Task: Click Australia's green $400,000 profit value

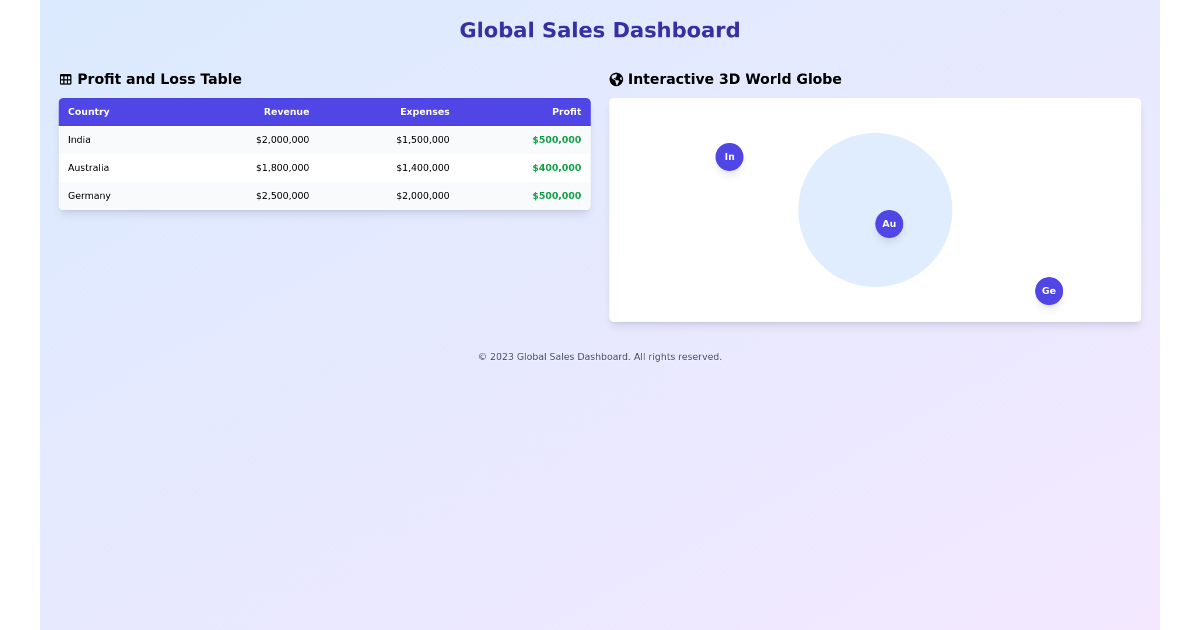Action: click(556, 168)
